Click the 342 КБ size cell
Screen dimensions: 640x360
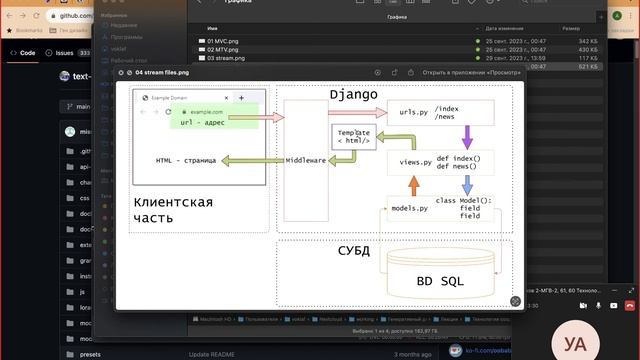coord(588,41)
